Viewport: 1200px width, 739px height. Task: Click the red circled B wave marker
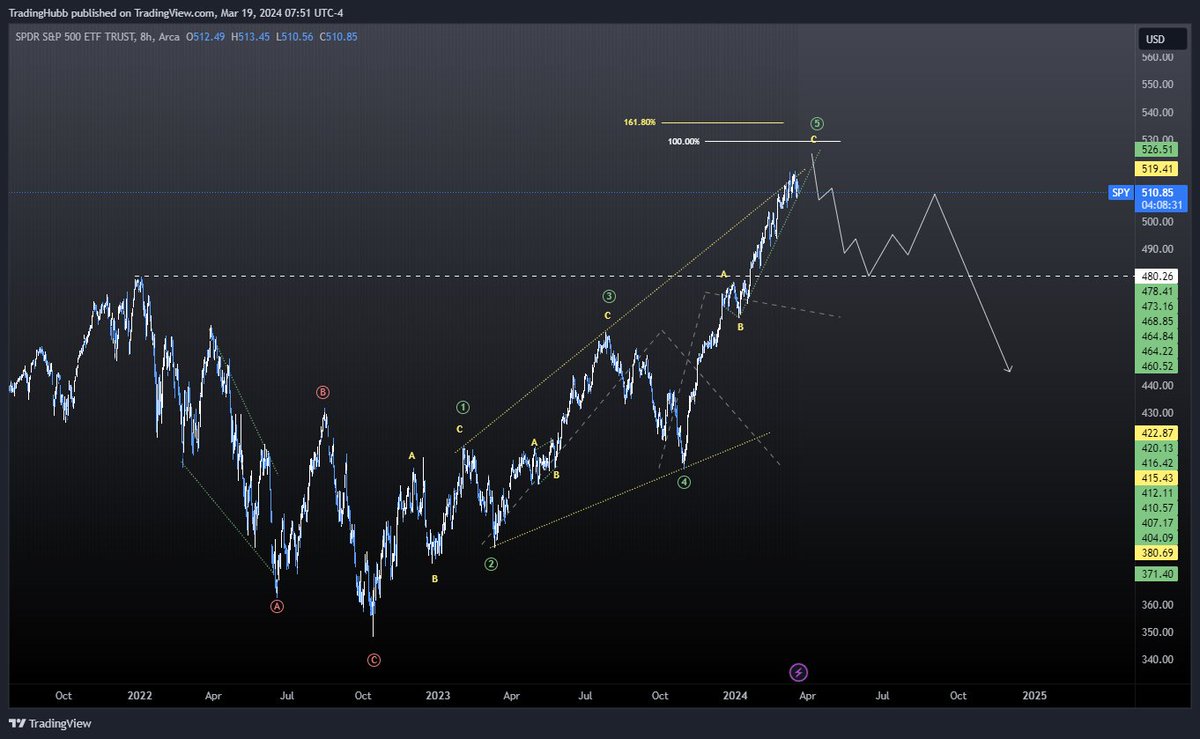322,393
